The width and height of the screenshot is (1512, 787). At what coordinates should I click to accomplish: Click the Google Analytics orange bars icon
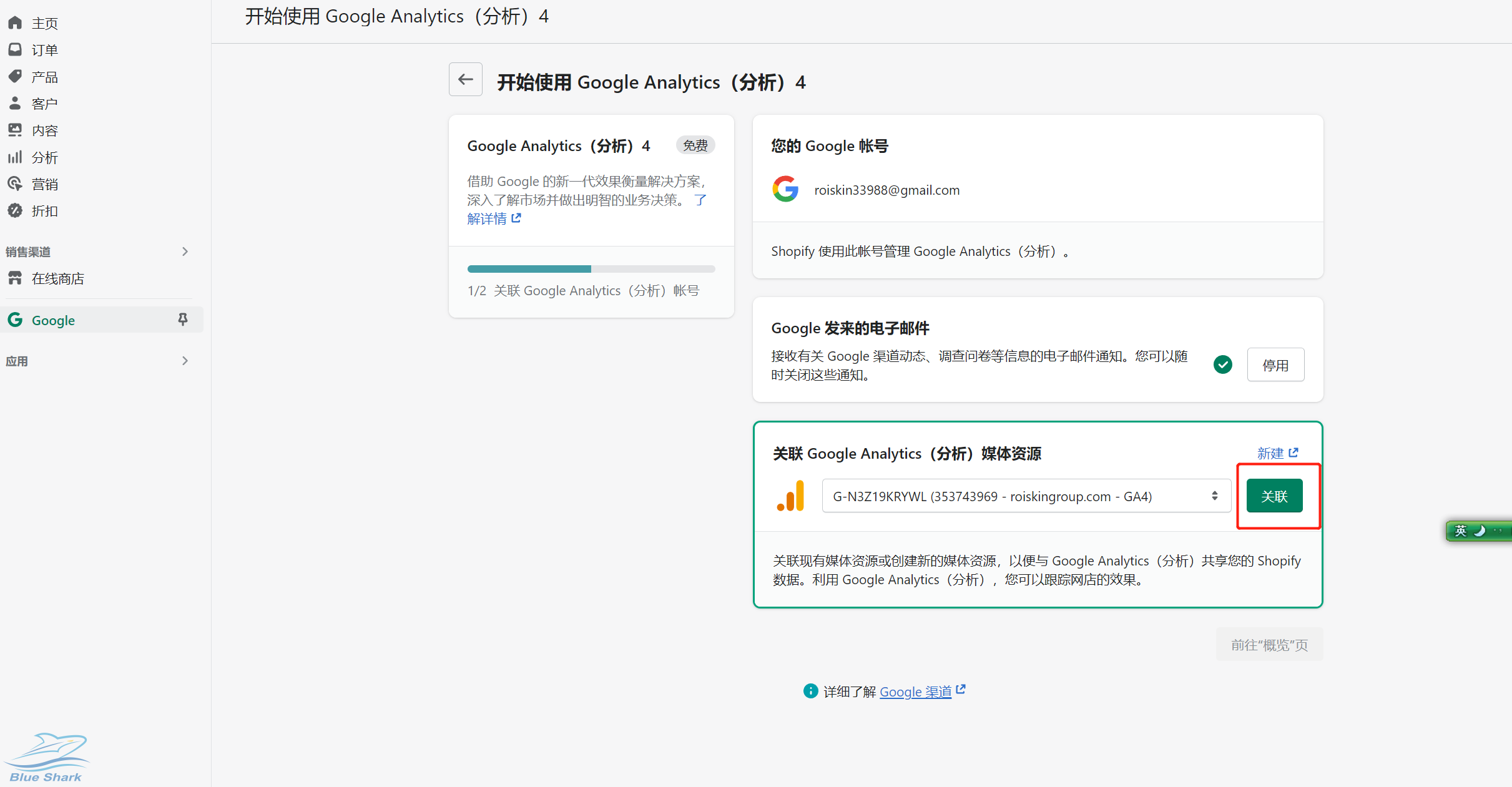[x=790, y=496]
